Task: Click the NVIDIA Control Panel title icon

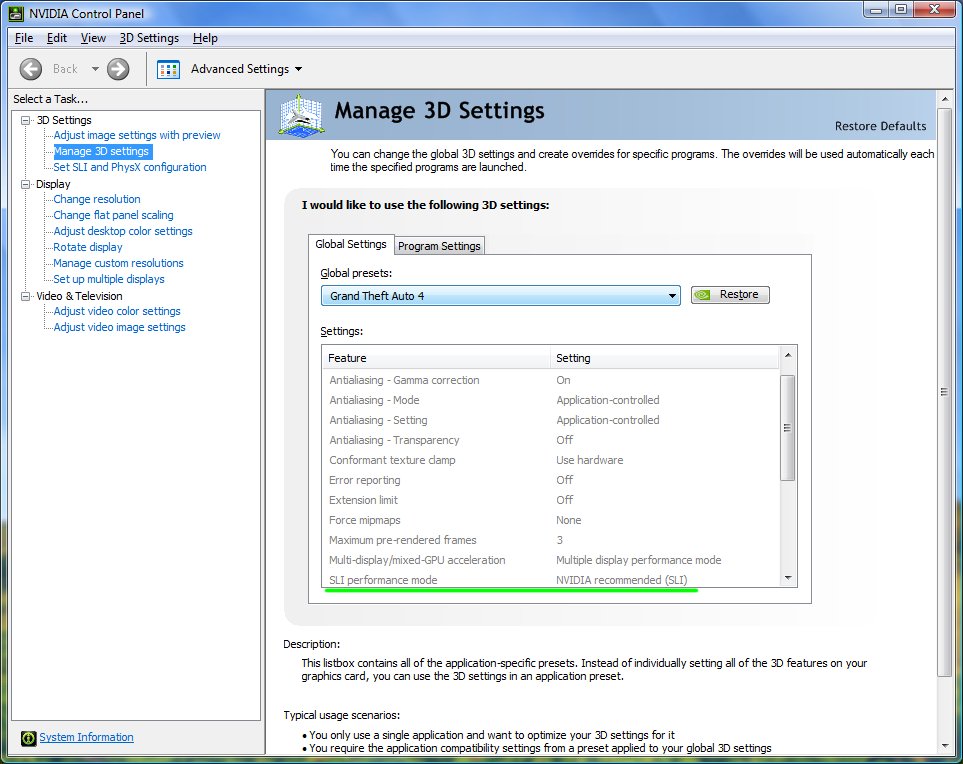Action: tap(16, 13)
